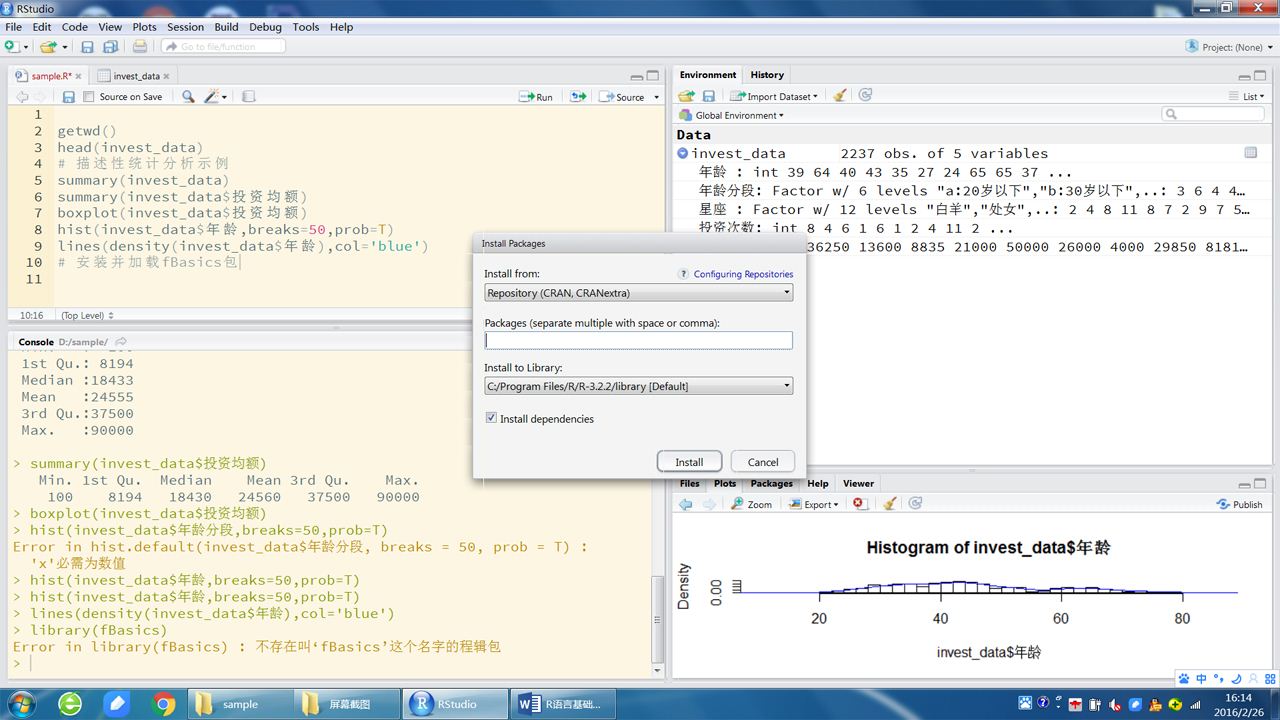This screenshot has height=720, width=1280.
Task: Refresh the current plot
Action: click(915, 504)
